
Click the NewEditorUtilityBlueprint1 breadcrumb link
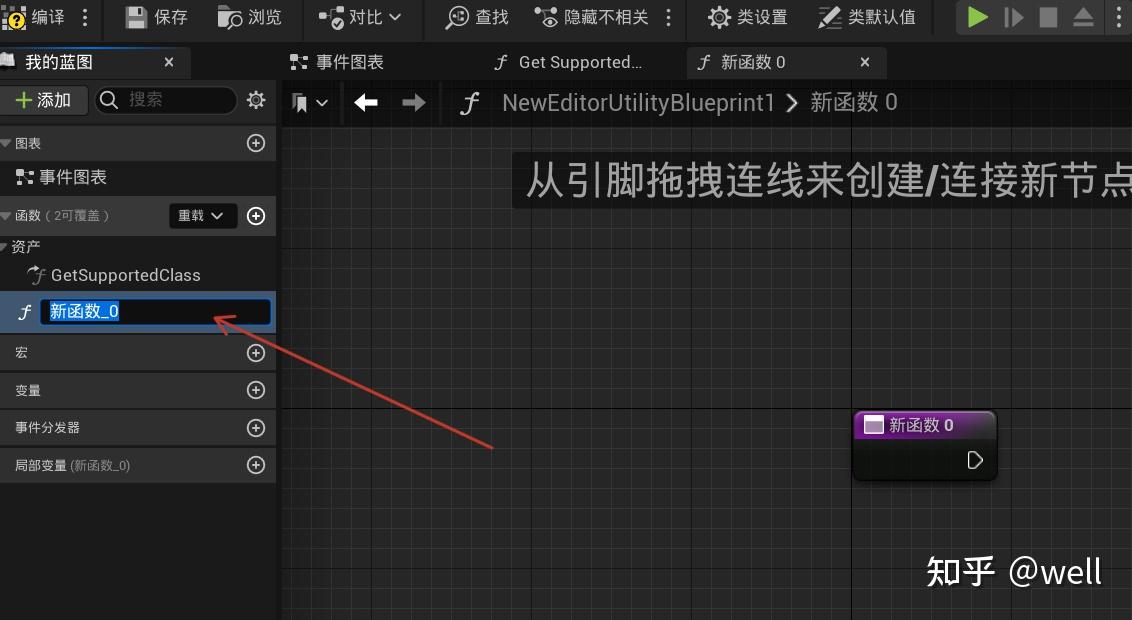click(637, 102)
